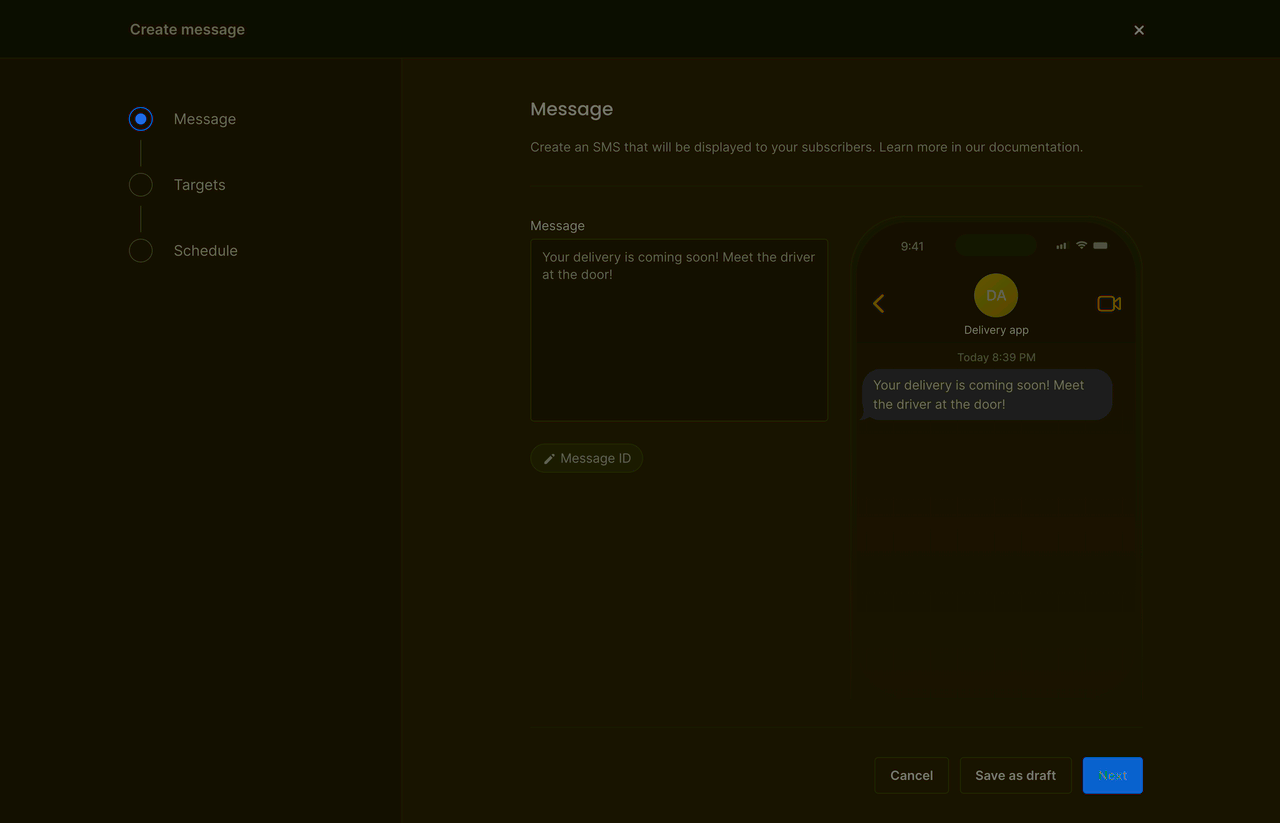Click the signal strength bars icon

click(x=1061, y=246)
